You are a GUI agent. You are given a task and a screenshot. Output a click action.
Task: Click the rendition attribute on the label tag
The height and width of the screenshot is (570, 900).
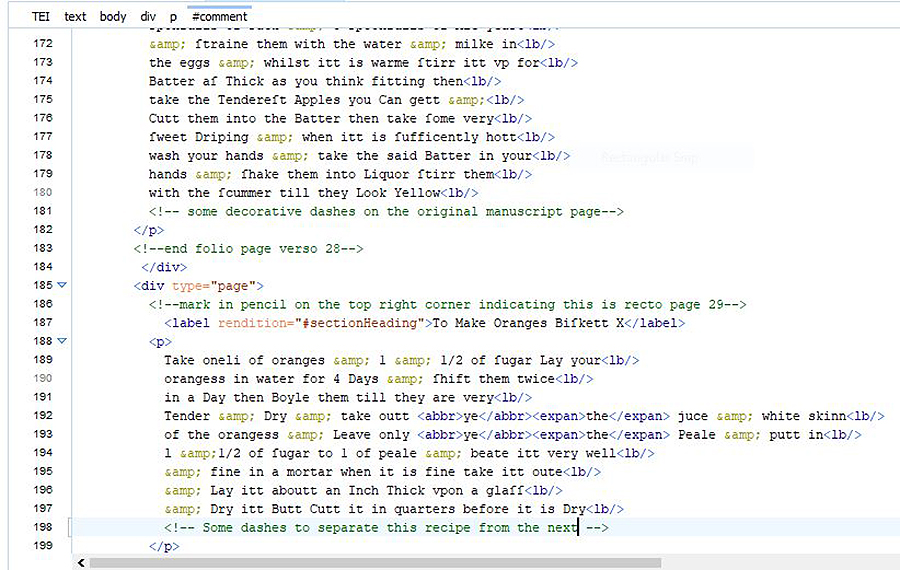click(x=257, y=323)
